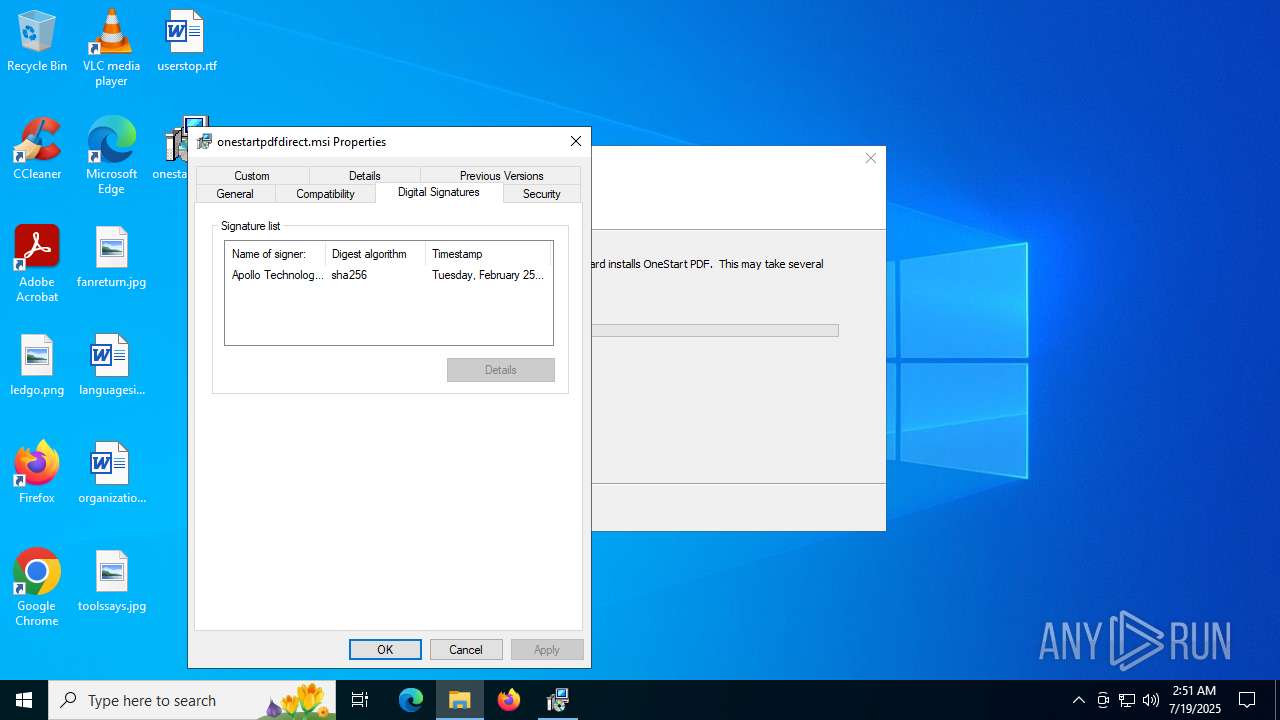This screenshot has height=720, width=1280.
Task: Show hidden system tray icons
Action: (x=1078, y=700)
